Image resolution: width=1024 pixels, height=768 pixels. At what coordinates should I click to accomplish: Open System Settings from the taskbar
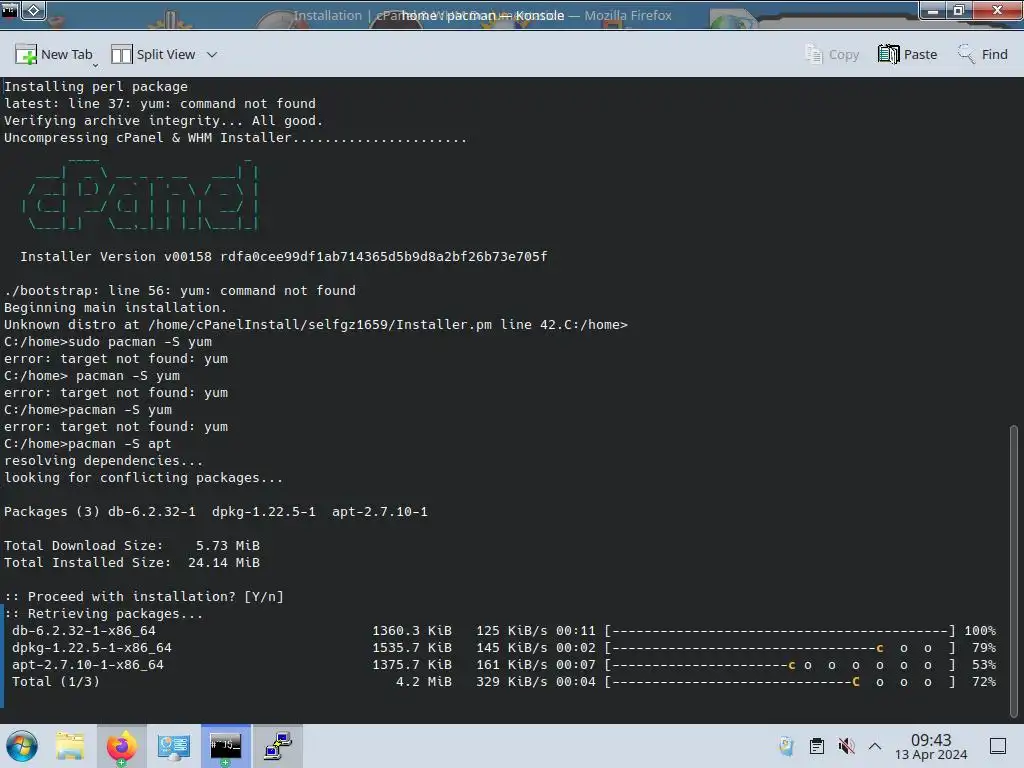[173, 746]
